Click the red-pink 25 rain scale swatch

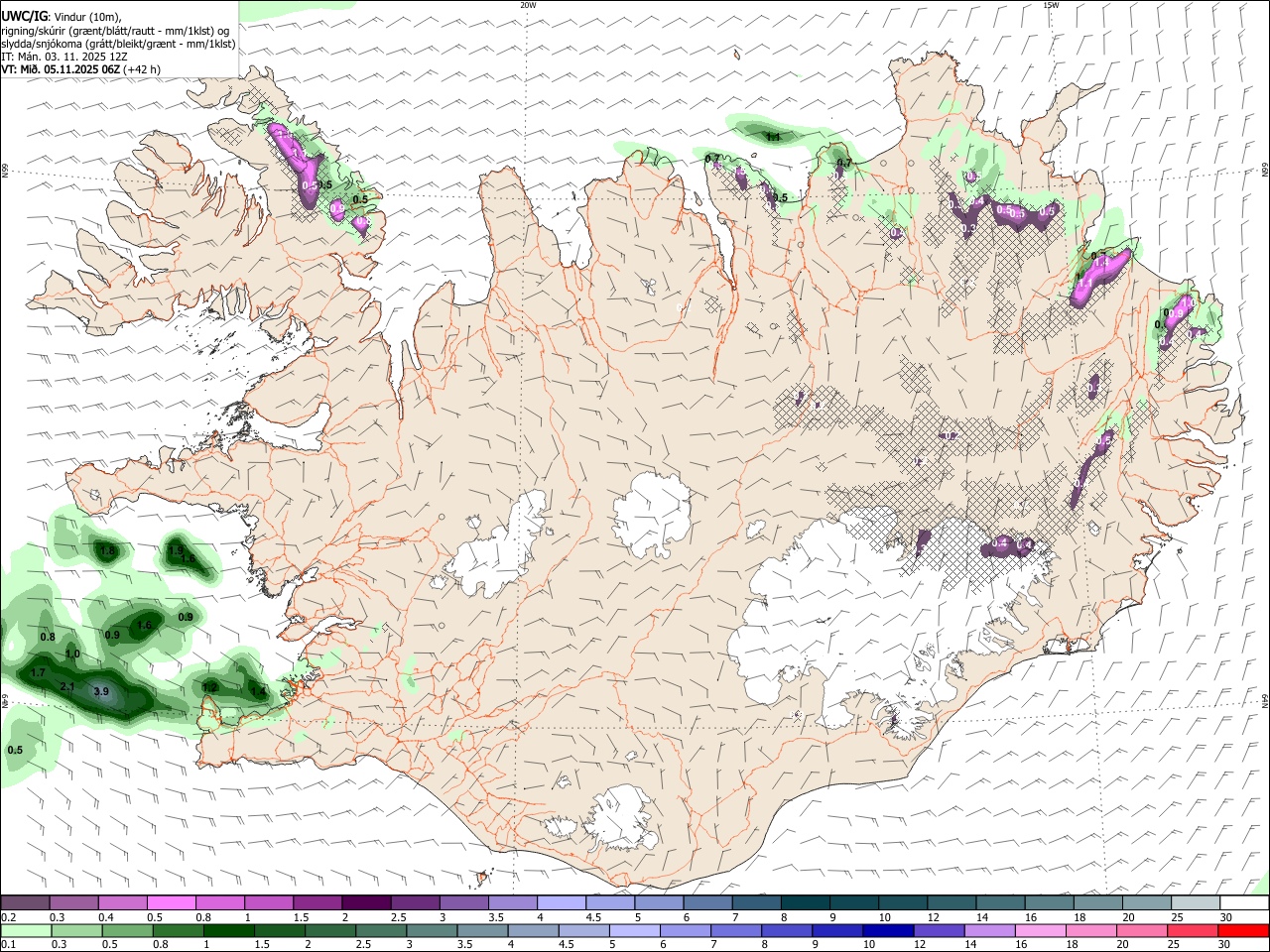tap(1192, 930)
